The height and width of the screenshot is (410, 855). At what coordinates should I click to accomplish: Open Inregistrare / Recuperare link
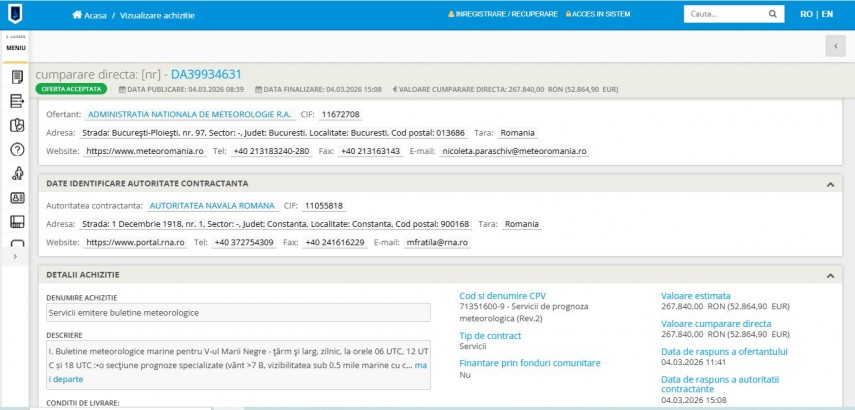coord(503,15)
